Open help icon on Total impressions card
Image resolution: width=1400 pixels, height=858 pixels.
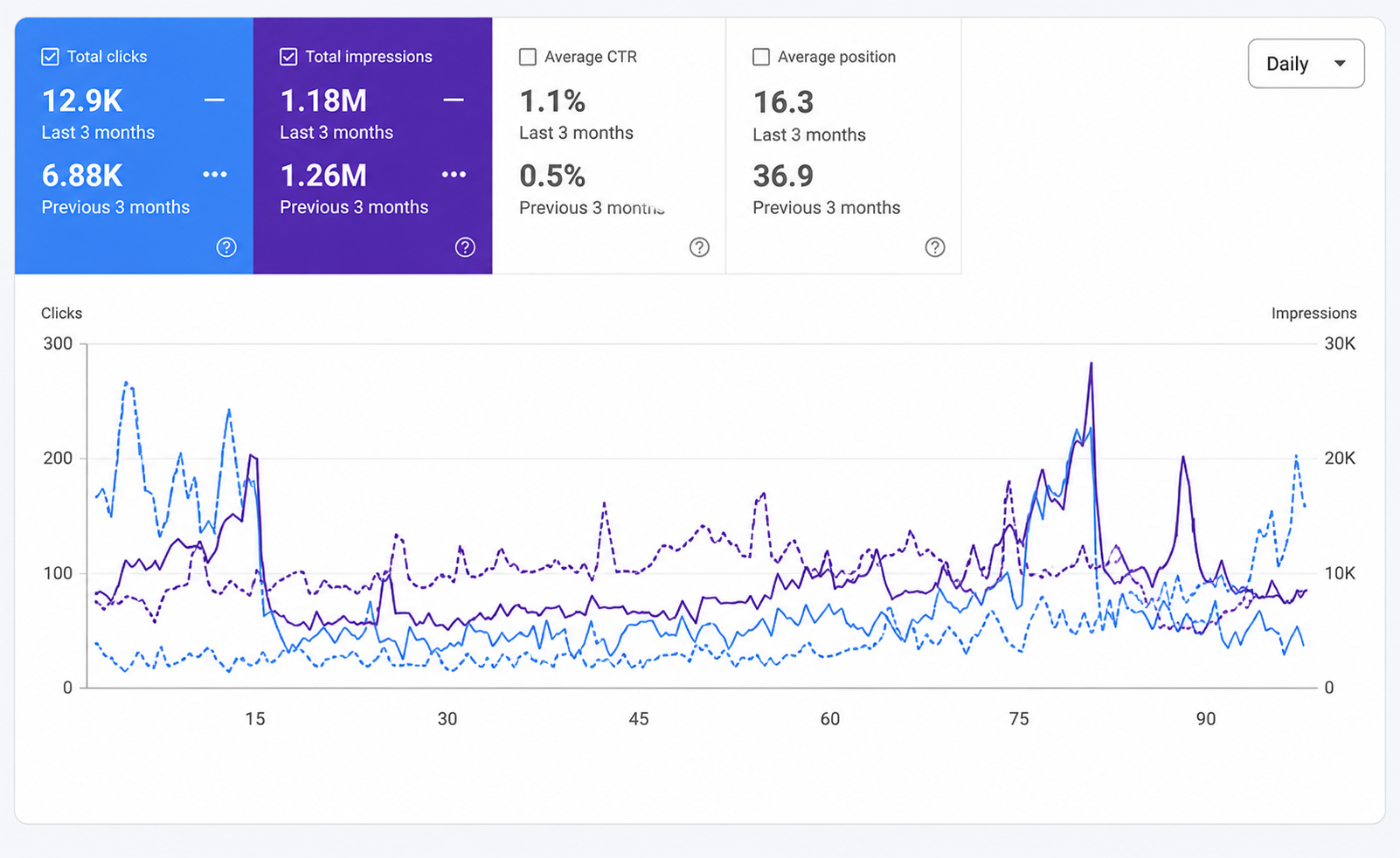[x=465, y=247]
